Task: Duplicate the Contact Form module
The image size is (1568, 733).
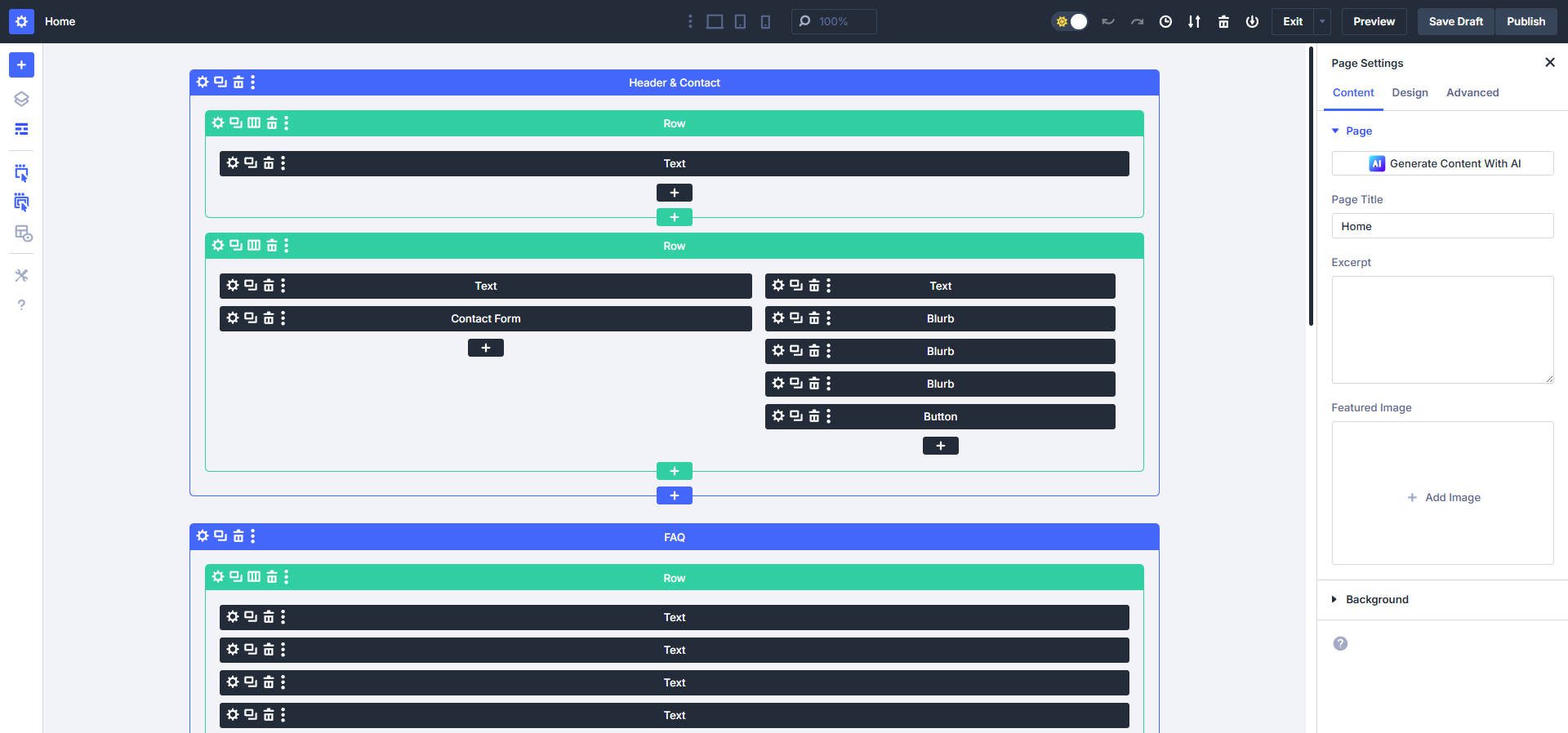Action: (x=251, y=318)
